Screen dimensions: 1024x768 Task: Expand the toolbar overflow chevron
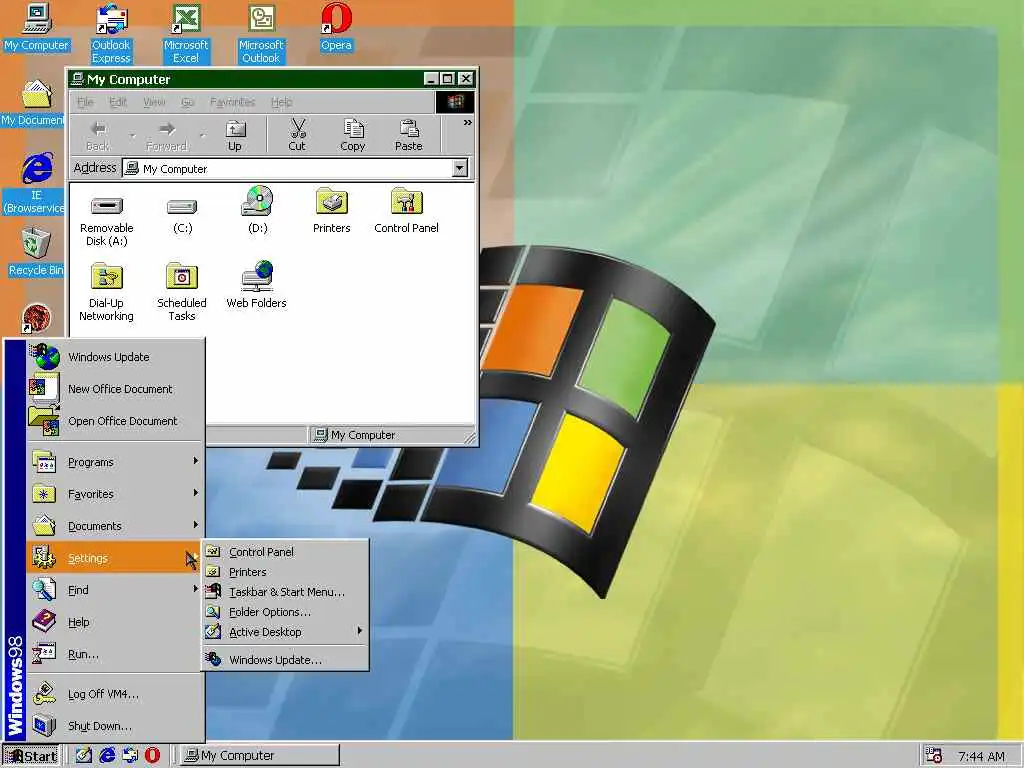coord(467,123)
